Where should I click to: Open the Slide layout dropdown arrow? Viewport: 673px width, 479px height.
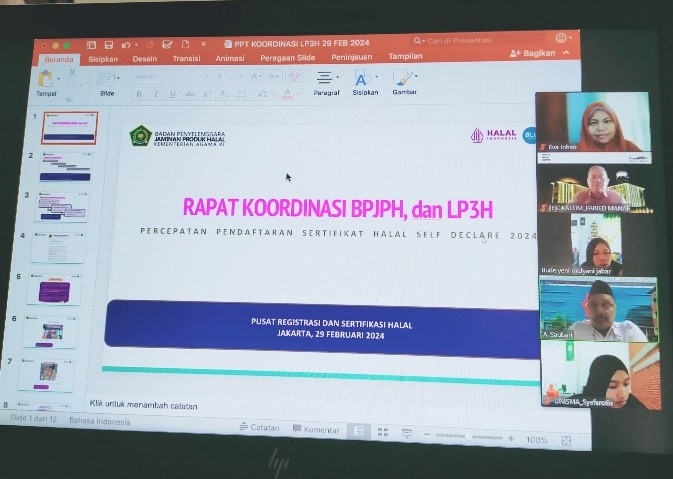tap(118, 78)
